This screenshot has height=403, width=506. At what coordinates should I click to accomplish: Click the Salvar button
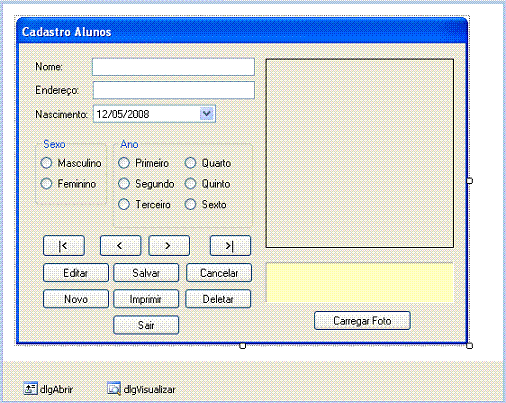(x=146, y=273)
